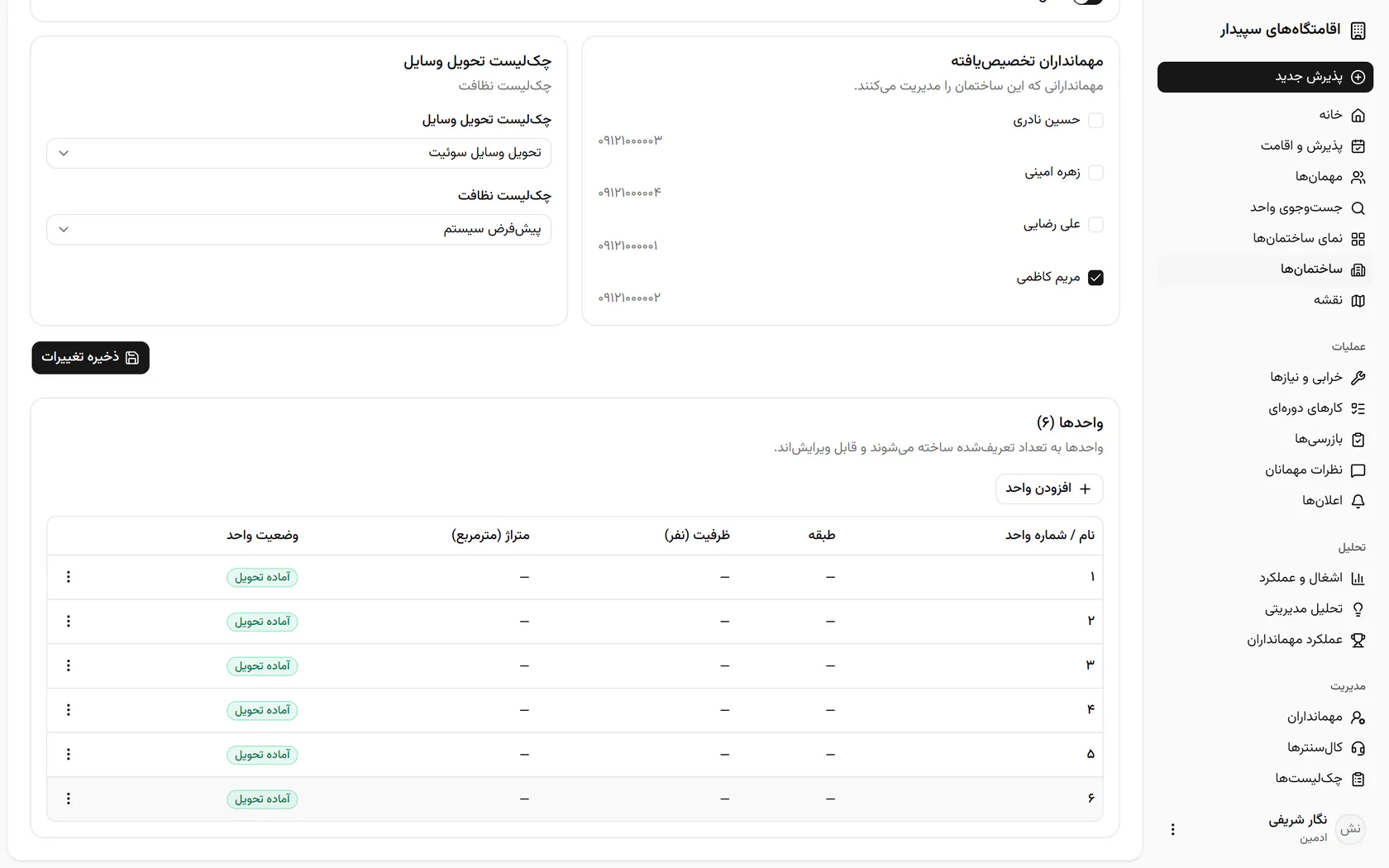The width and height of the screenshot is (1389, 868).
Task: Click the کارهای دوره‌ای list icon
Action: point(1358,408)
